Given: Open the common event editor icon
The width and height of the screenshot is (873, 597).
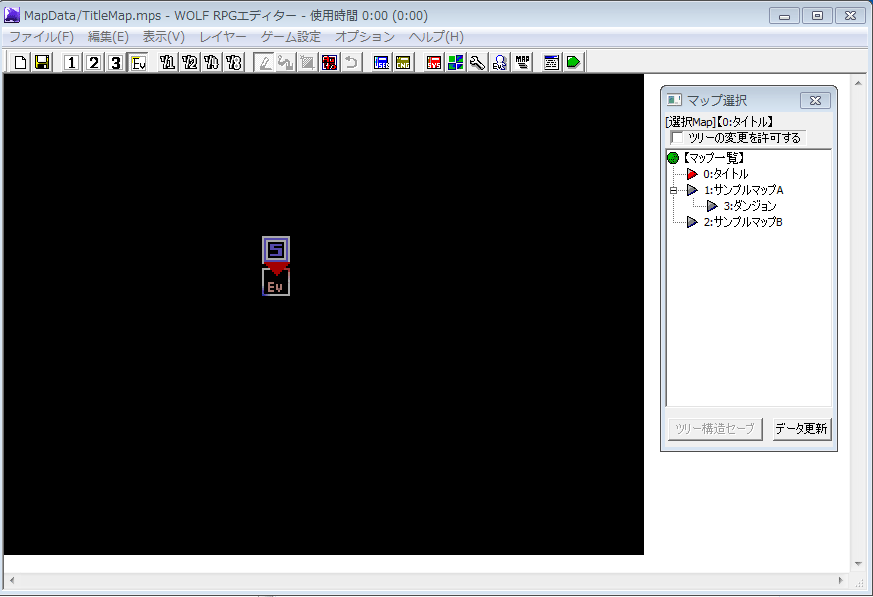Looking at the screenshot, I should click(499, 62).
